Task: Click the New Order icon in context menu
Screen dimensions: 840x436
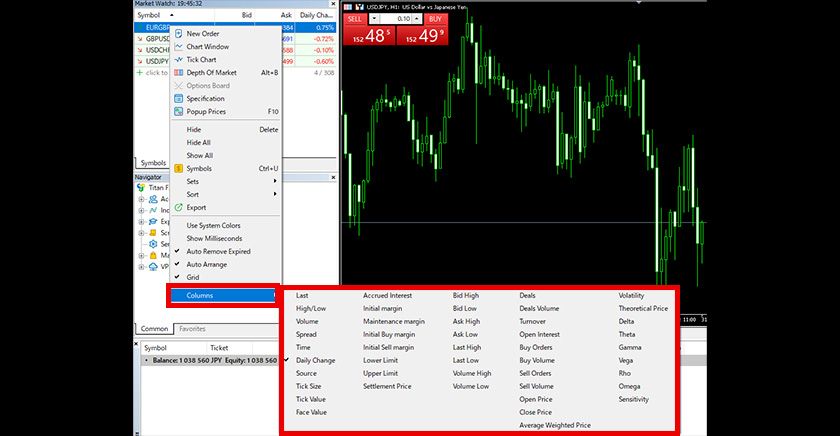Action: (178, 34)
